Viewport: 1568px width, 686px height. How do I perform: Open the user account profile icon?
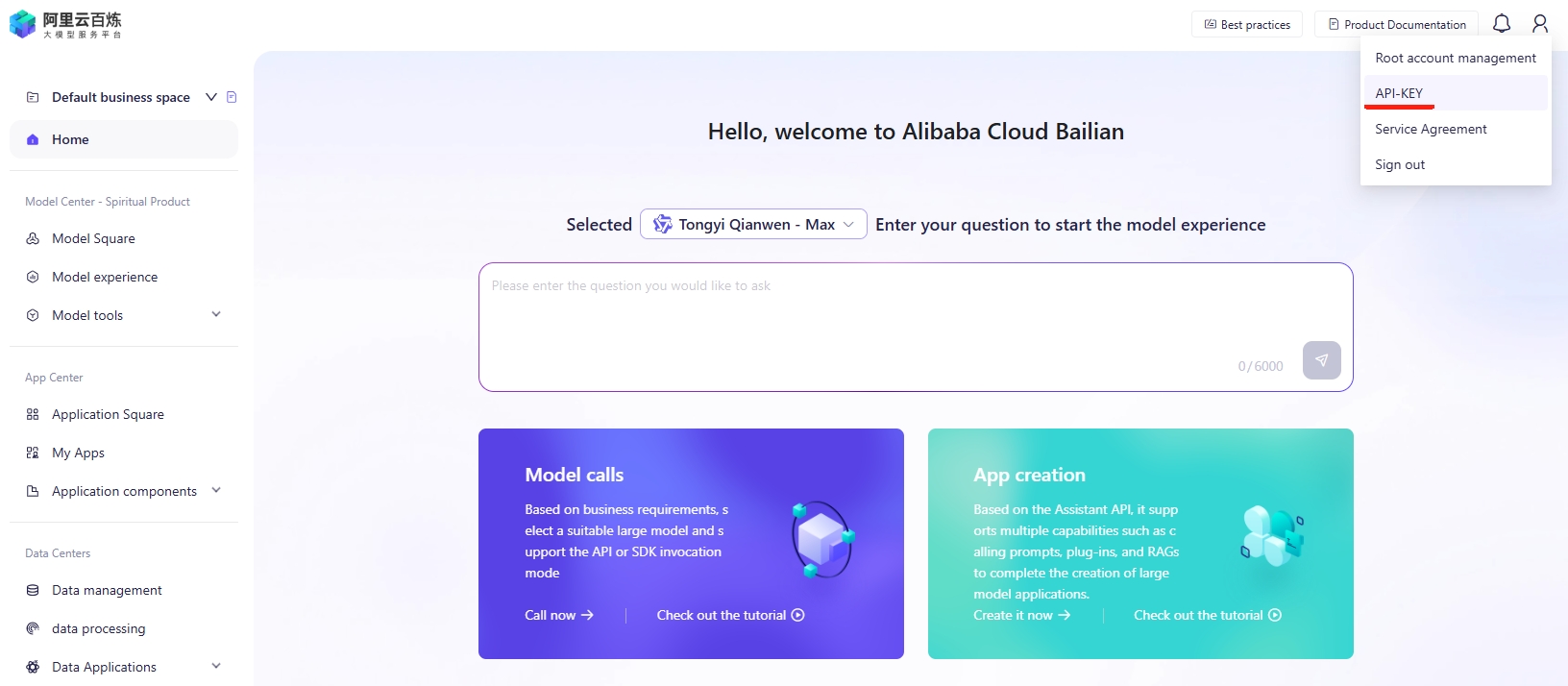point(1540,24)
